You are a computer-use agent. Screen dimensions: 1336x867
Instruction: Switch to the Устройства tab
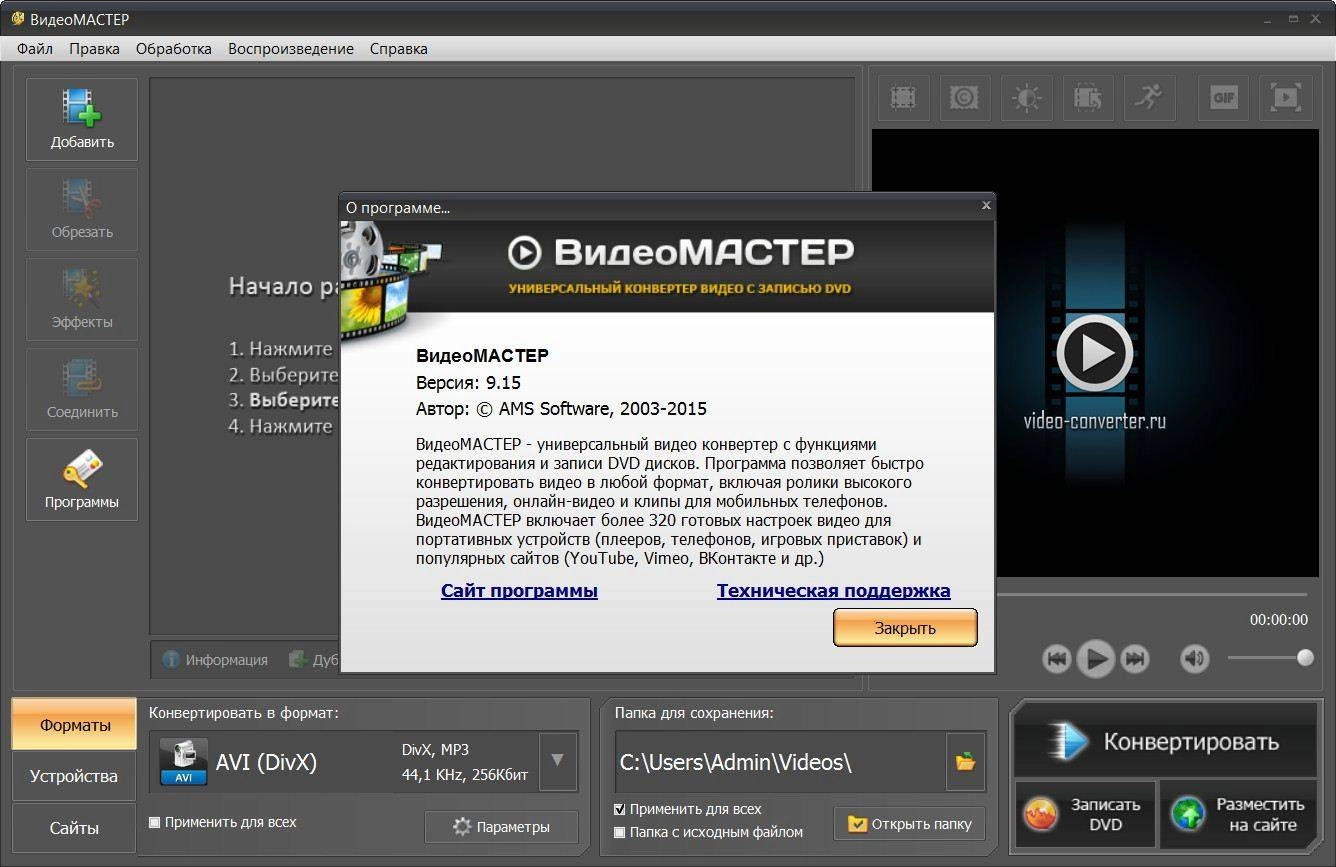click(x=74, y=776)
